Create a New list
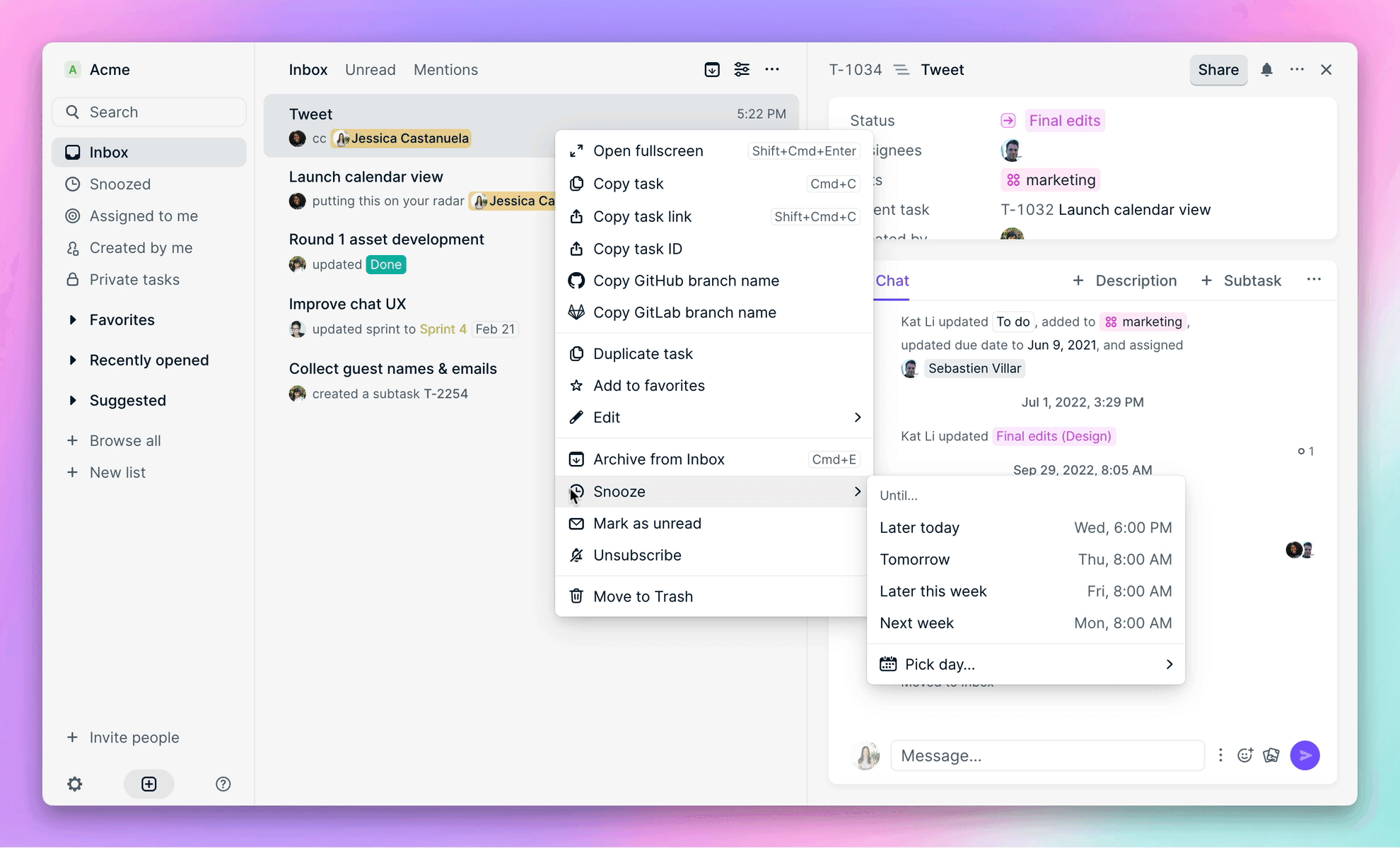The width and height of the screenshot is (1400, 848). point(149,472)
